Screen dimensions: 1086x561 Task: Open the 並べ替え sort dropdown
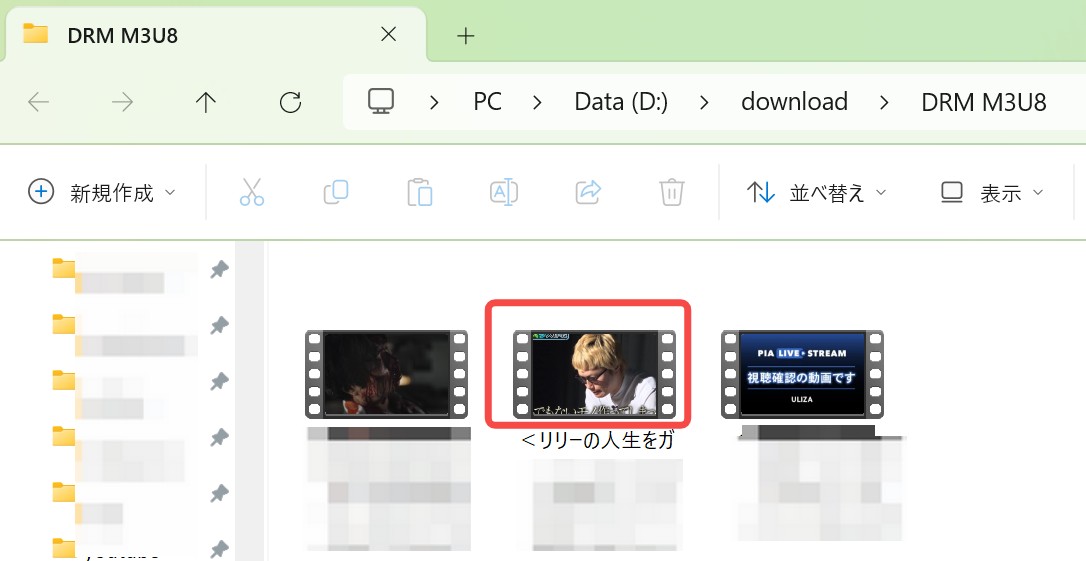817,192
